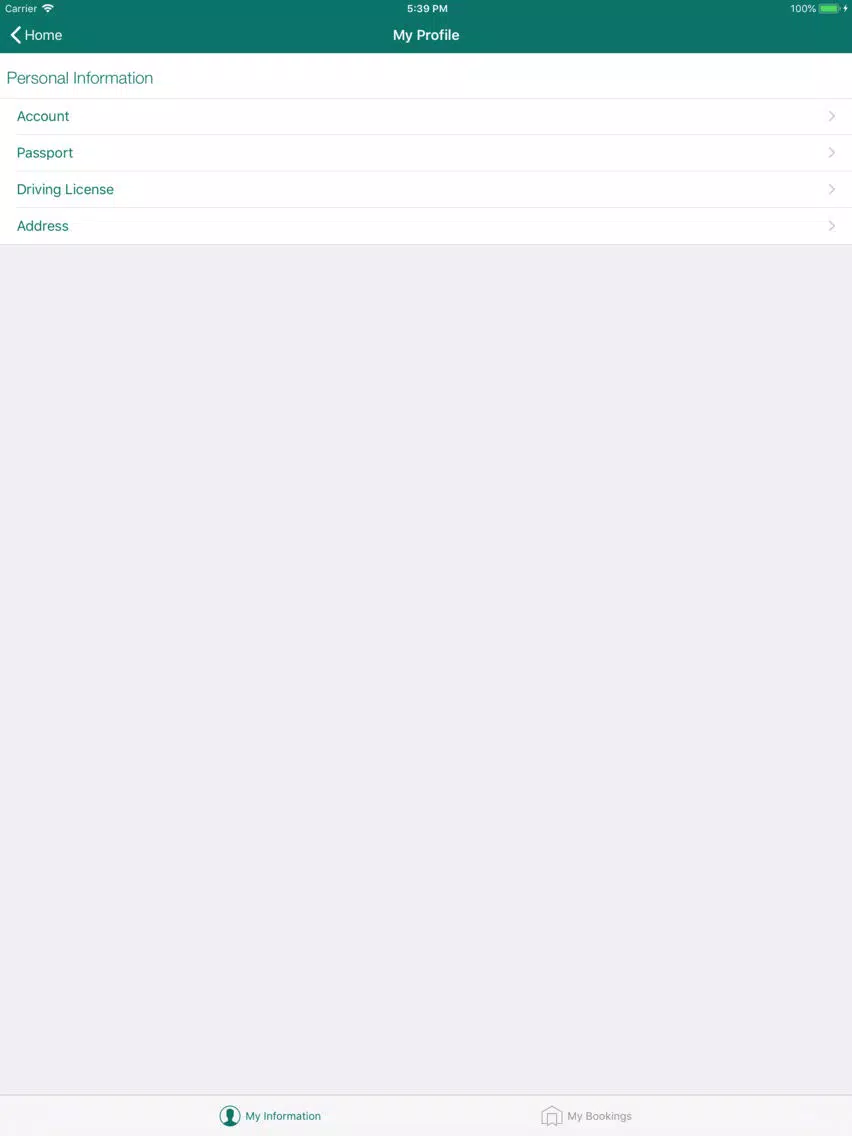The width and height of the screenshot is (852, 1136).
Task: Tap the status bar clock time
Action: pyautogui.click(x=427, y=9)
